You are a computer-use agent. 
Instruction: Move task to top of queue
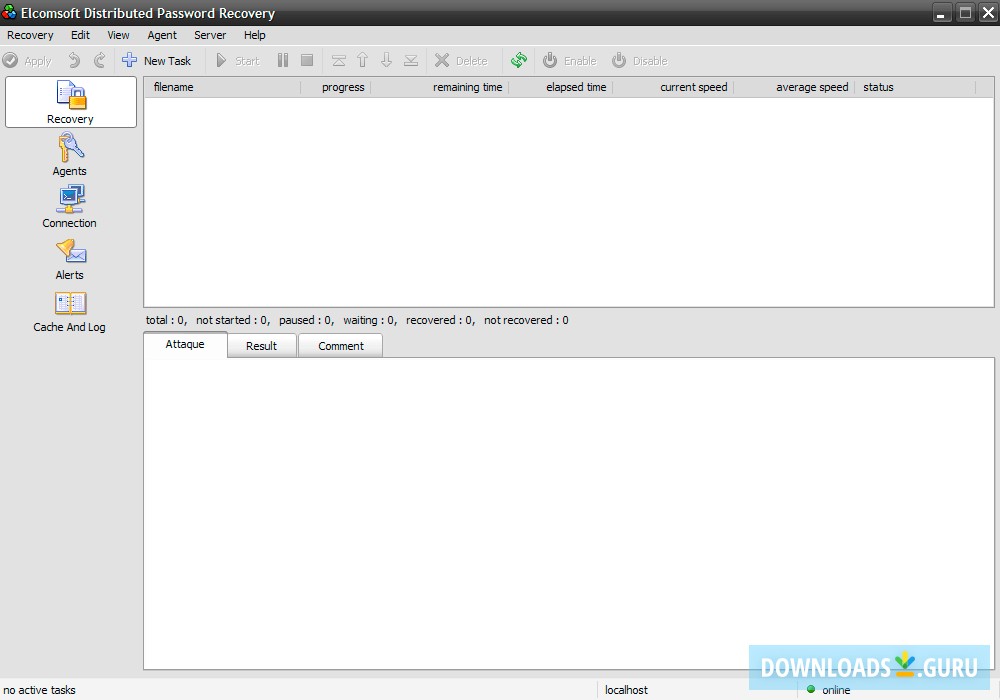coord(339,61)
